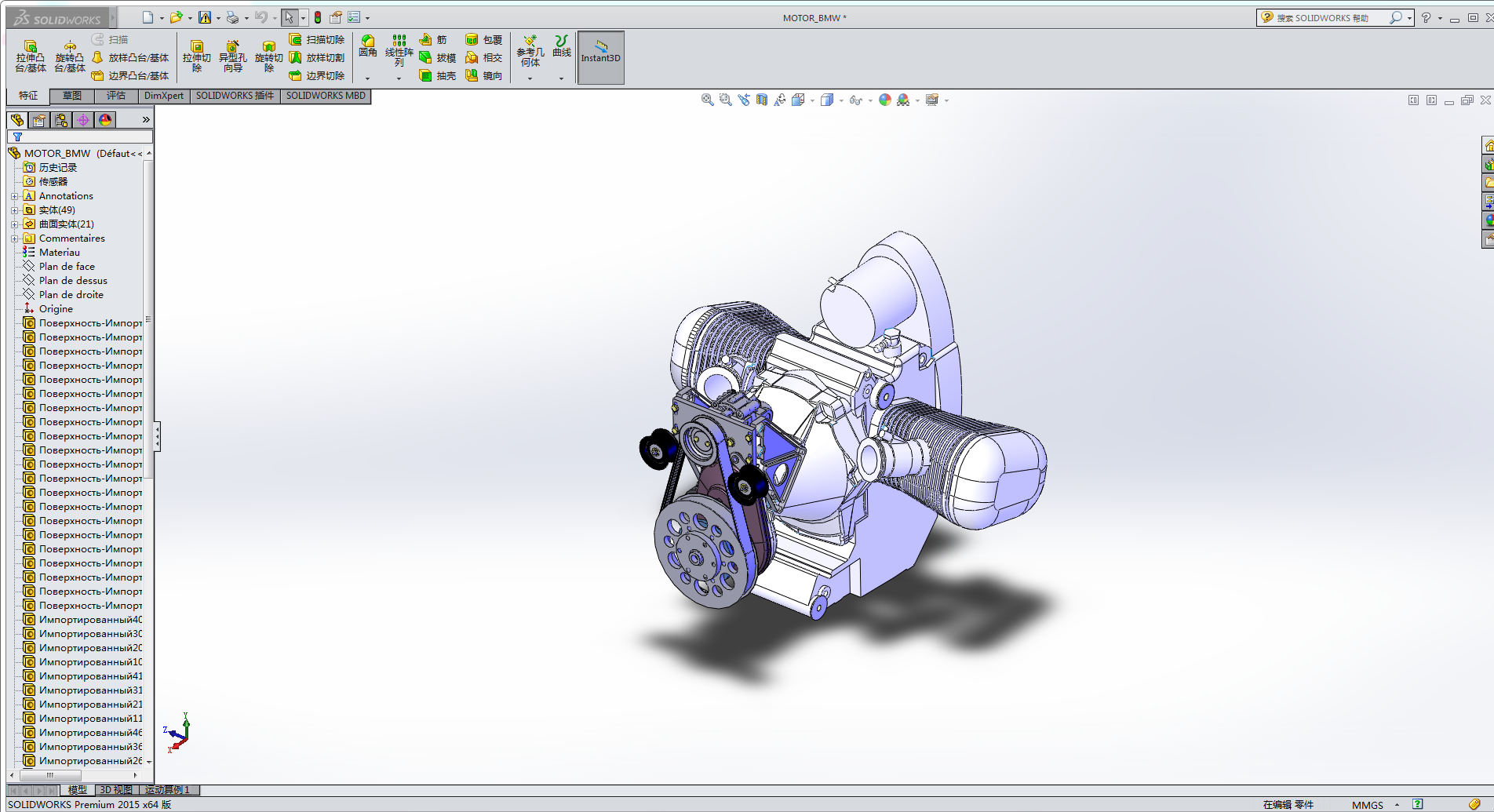Toggle Hide/Show Items with the glasses icon
This screenshot has height=812, width=1494.
[855, 100]
